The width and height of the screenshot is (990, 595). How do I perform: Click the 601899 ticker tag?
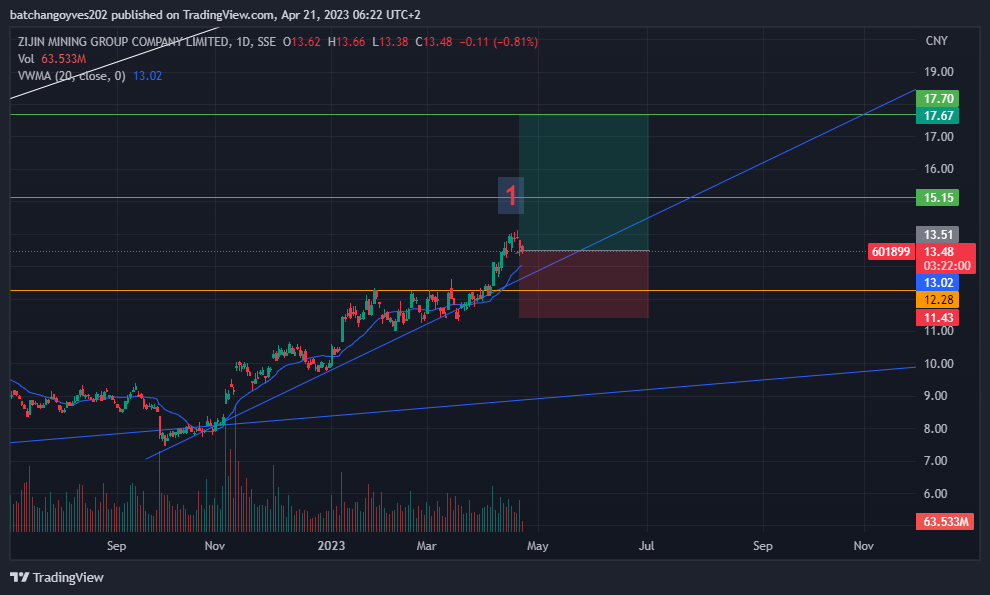tap(891, 252)
